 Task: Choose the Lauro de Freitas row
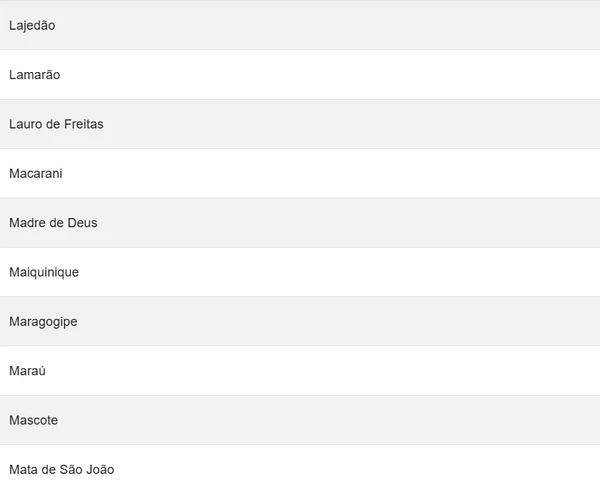coord(300,124)
